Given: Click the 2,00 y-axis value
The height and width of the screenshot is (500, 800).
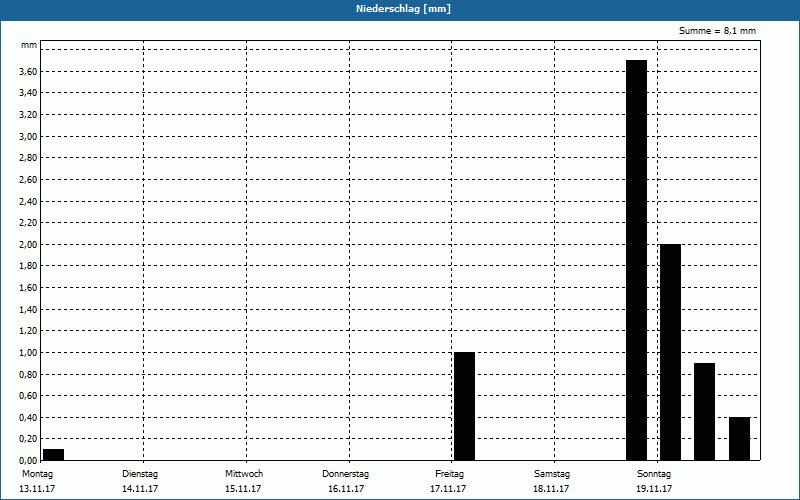Looking at the screenshot, I should point(28,244).
